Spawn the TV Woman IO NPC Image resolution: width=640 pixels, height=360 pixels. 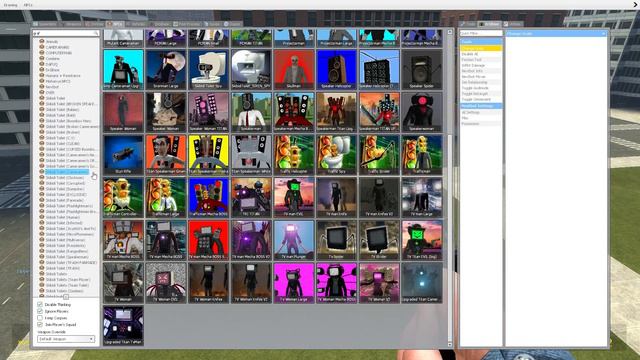pyautogui.click(x=379, y=282)
